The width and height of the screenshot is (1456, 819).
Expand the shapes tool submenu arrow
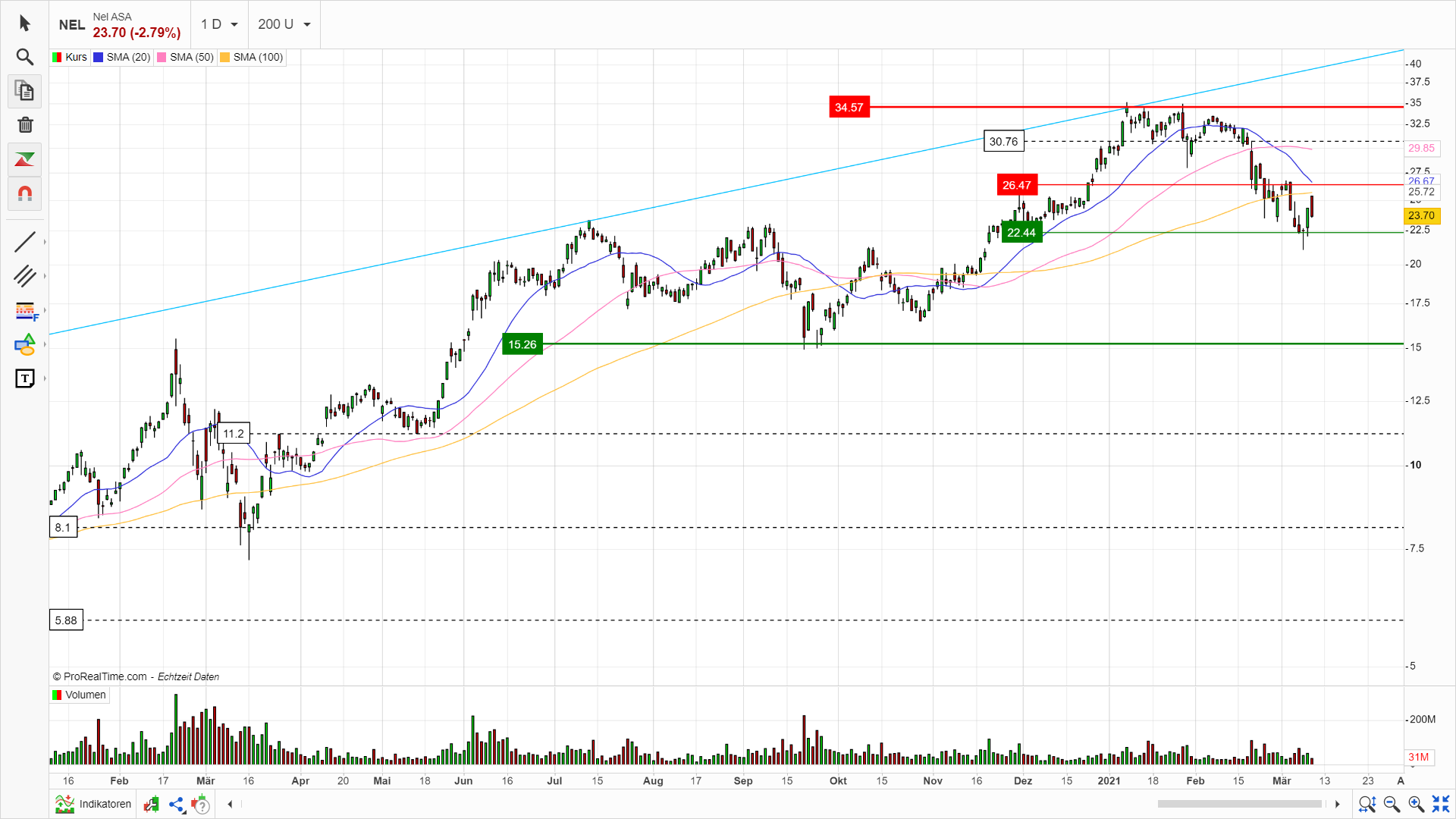[x=45, y=344]
